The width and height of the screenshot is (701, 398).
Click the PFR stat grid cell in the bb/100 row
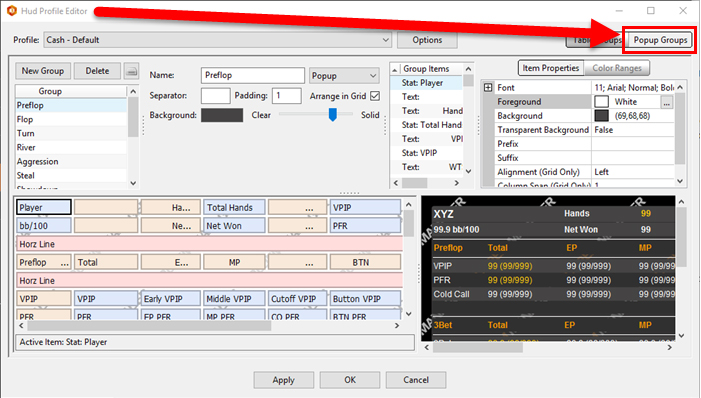point(365,226)
